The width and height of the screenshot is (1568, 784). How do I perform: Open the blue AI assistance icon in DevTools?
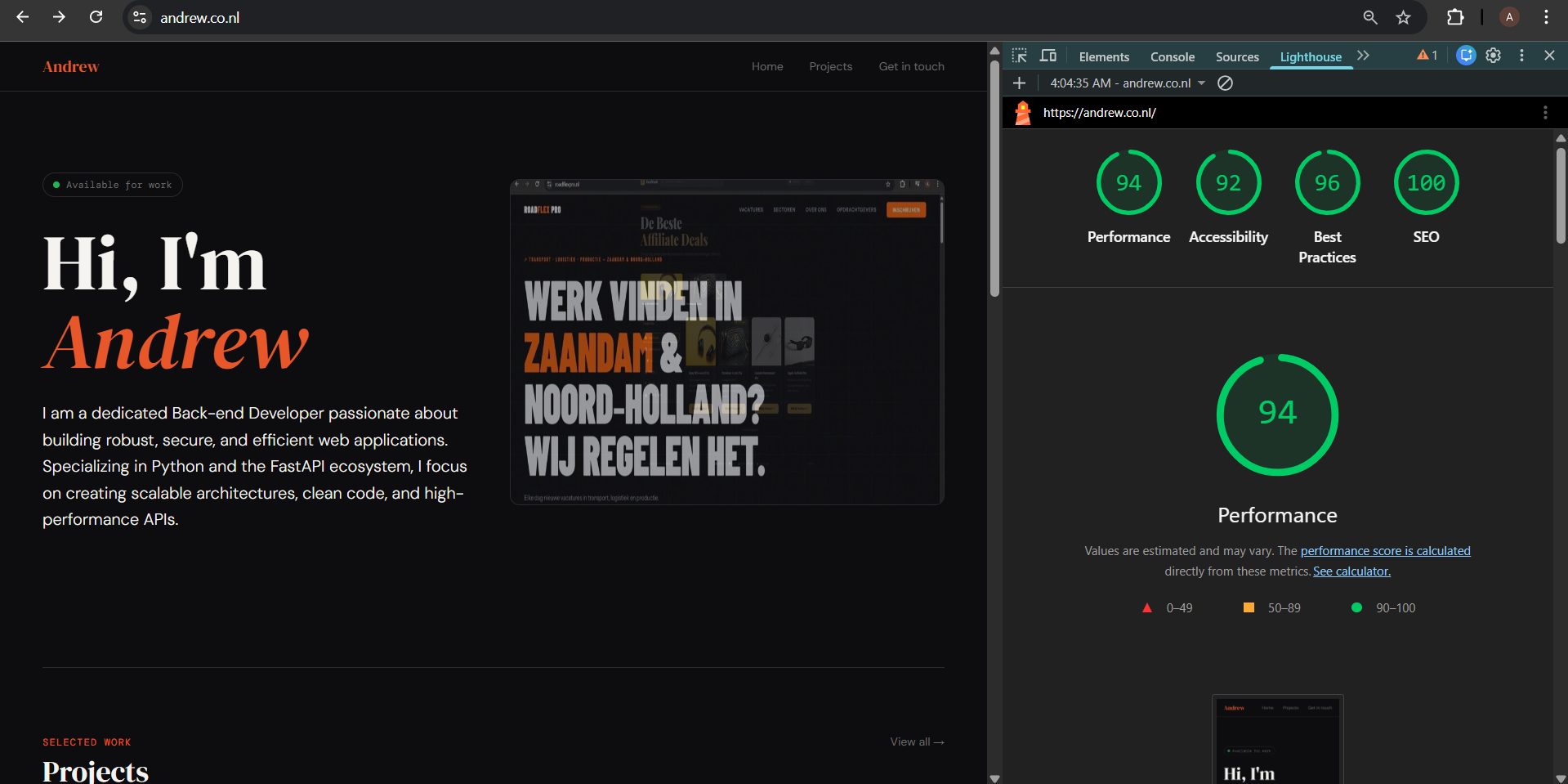point(1466,56)
